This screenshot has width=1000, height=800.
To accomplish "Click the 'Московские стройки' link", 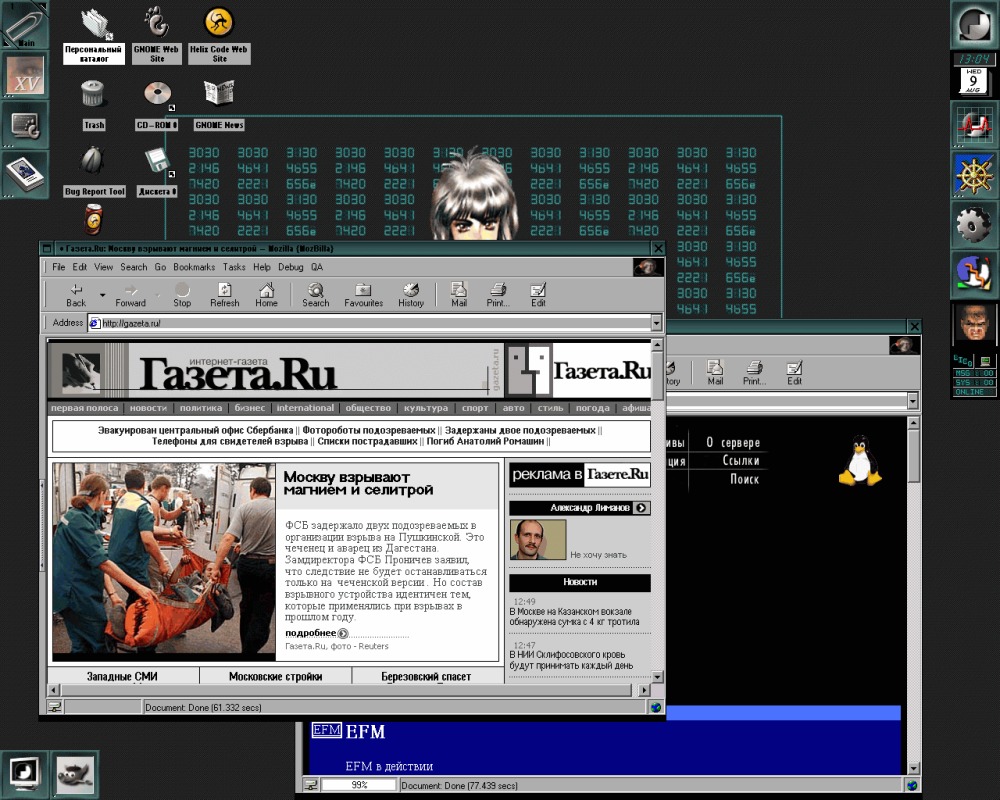I will 276,676.
